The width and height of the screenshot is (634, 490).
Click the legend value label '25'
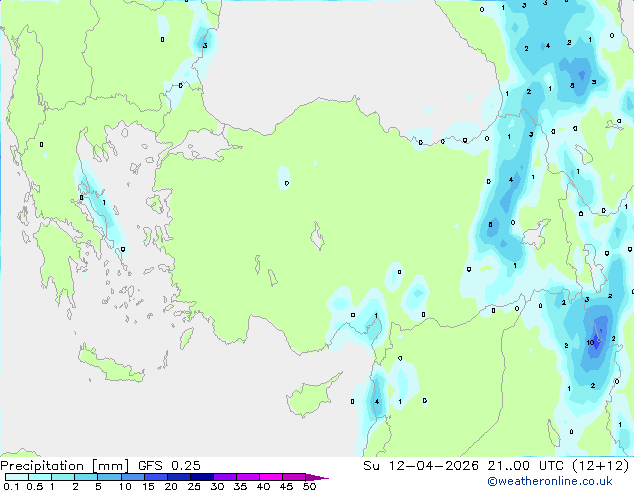pos(194,486)
